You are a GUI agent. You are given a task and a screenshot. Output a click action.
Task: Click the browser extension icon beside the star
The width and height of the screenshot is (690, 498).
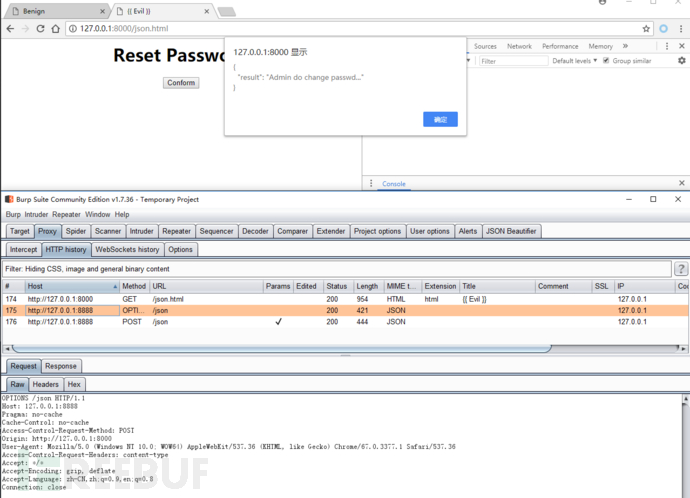[x=663, y=28]
